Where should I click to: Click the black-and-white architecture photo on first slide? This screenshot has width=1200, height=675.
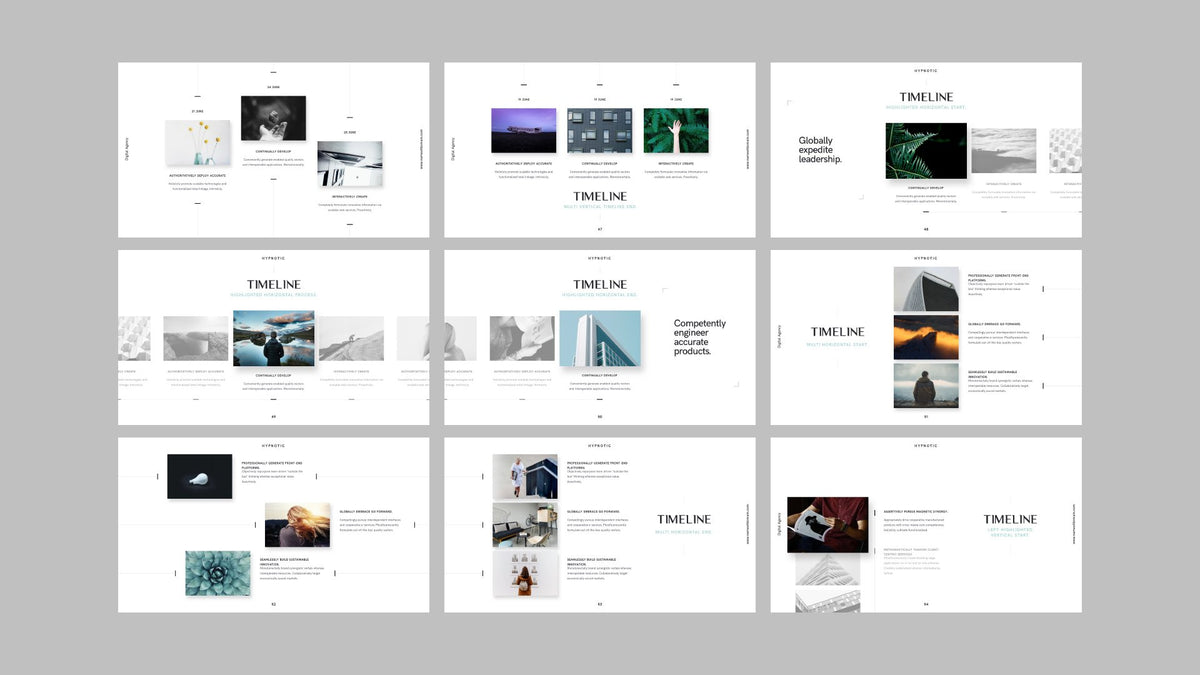[350, 163]
